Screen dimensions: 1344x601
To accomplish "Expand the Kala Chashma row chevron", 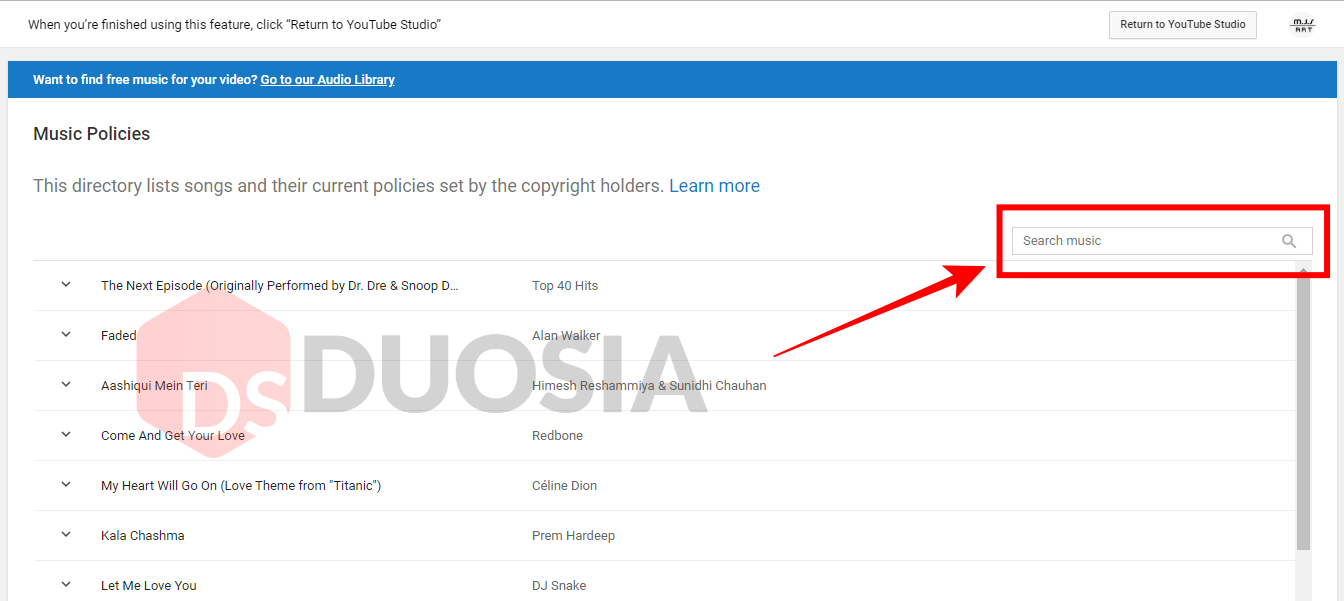I will click(x=66, y=535).
